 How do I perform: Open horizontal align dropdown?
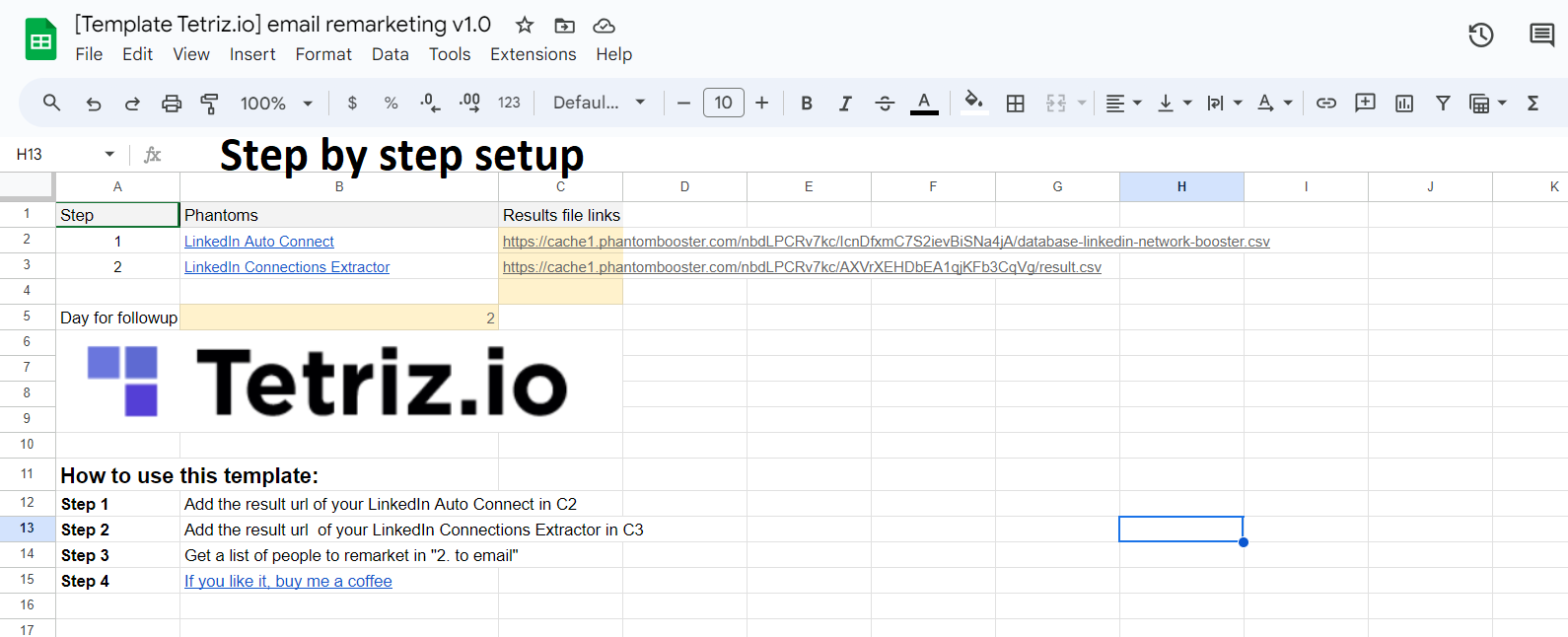tap(1123, 103)
